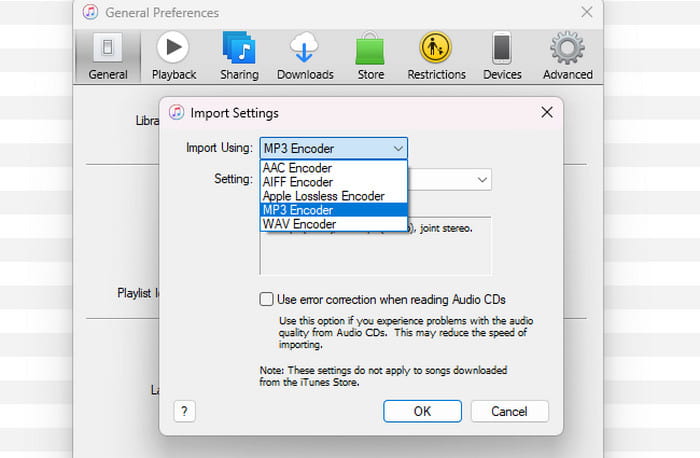This screenshot has height=458, width=700.
Task: Switch to Playback preferences
Action: click(174, 57)
